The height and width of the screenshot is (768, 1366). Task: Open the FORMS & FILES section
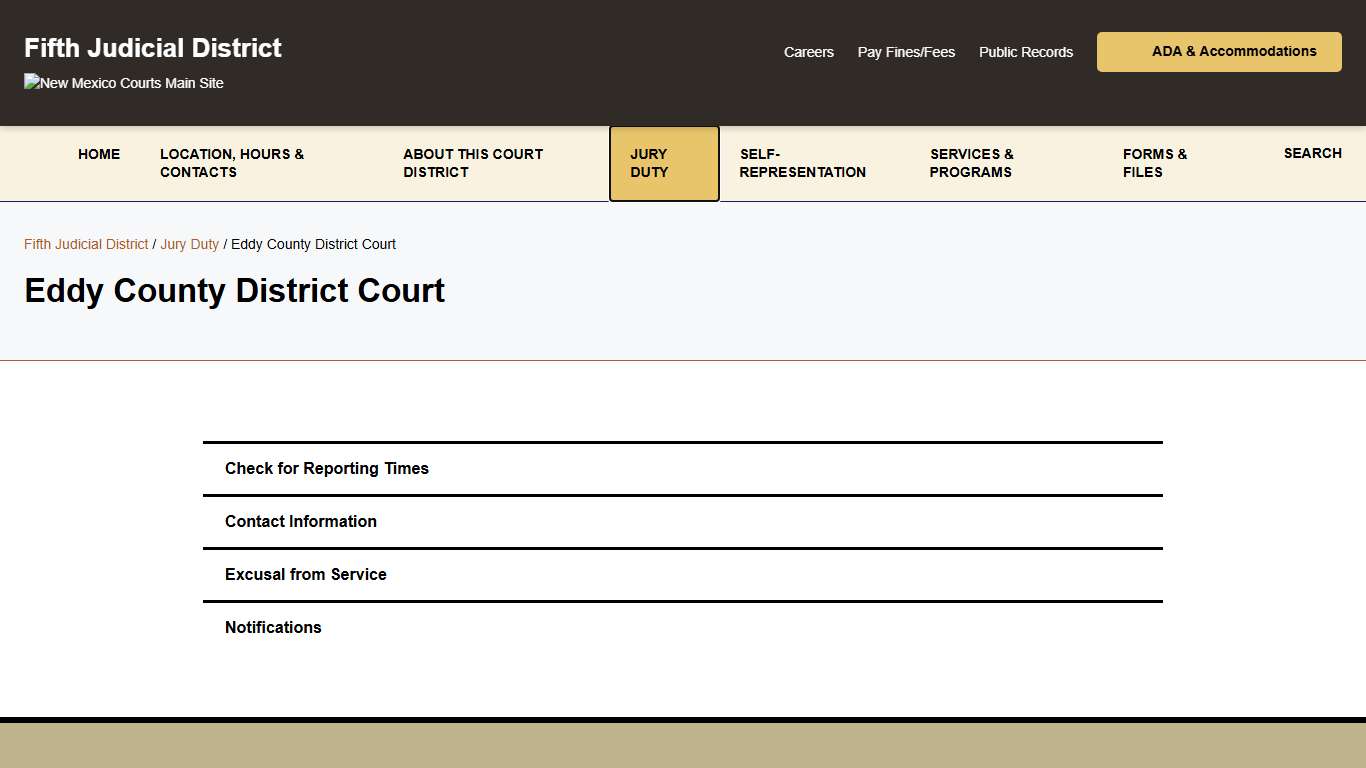click(x=1155, y=163)
